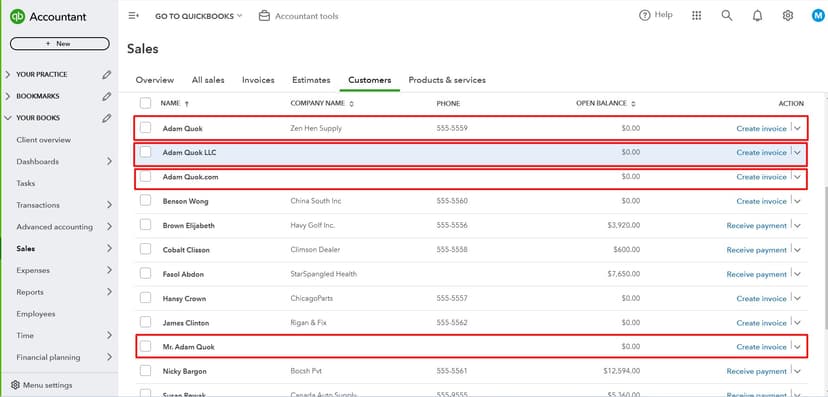828x397 pixels.
Task: Open the notifications bell icon
Action: pyautogui.click(x=757, y=16)
